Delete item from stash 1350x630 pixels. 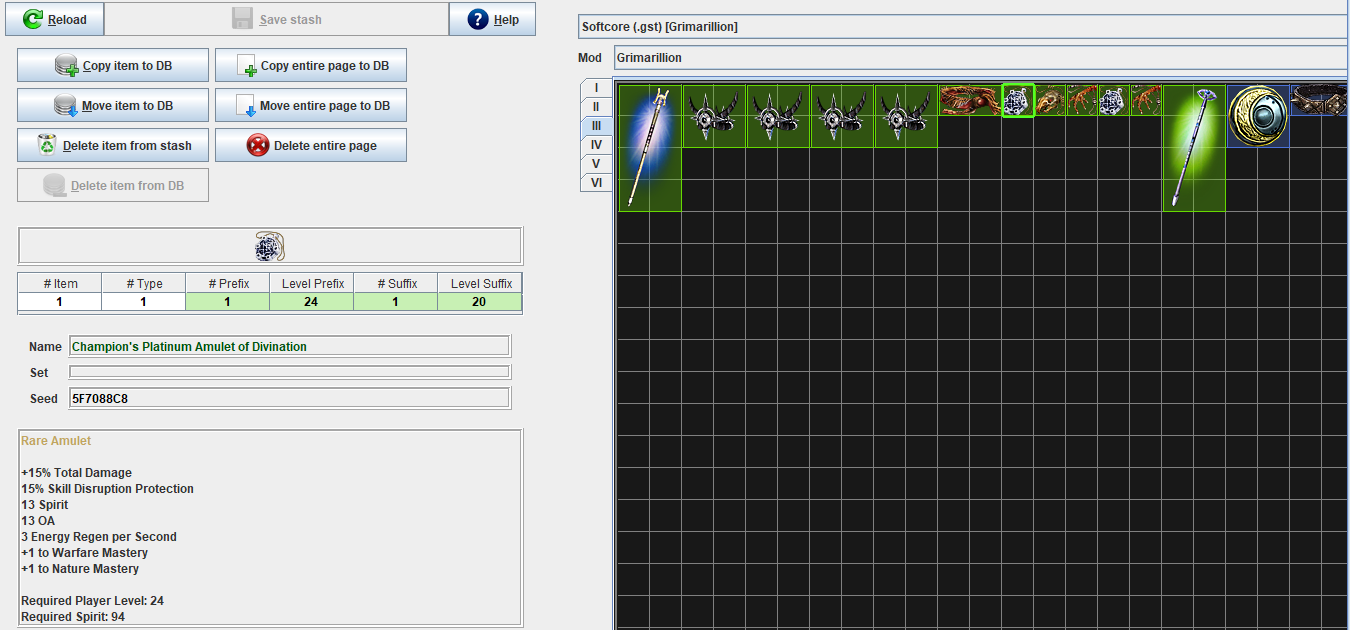point(113,146)
